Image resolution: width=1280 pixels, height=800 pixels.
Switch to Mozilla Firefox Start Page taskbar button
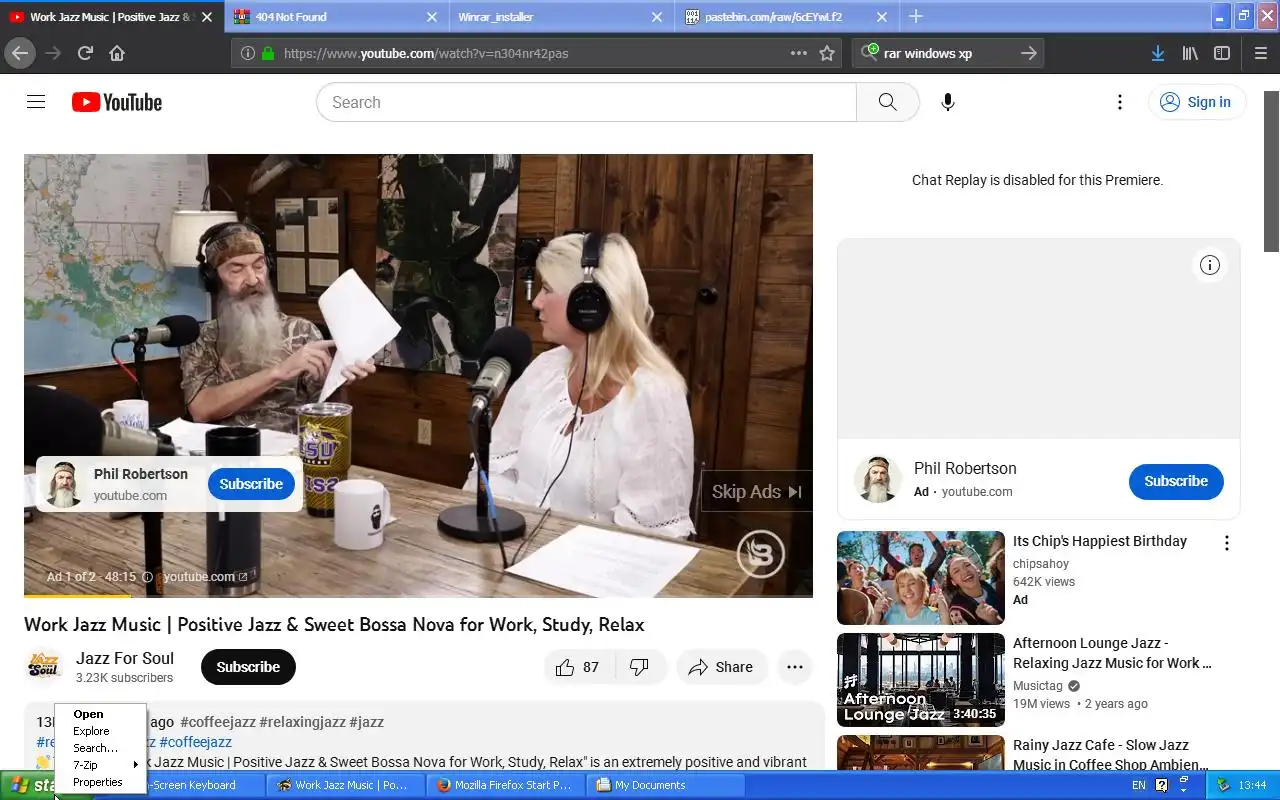(x=505, y=785)
